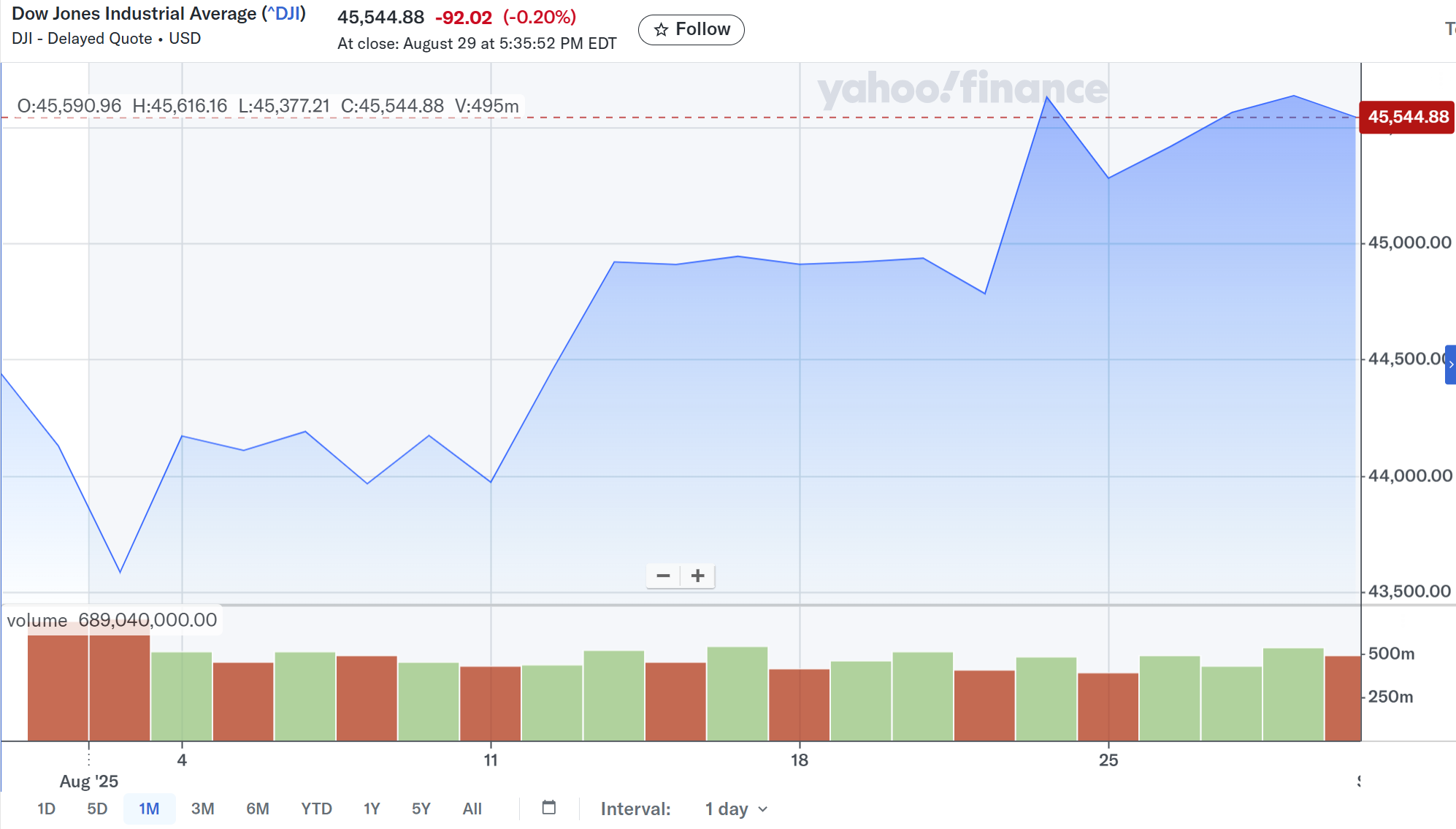Show All historical data range
The width and height of the screenshot is (1456, 829).
tap(472, 809)
